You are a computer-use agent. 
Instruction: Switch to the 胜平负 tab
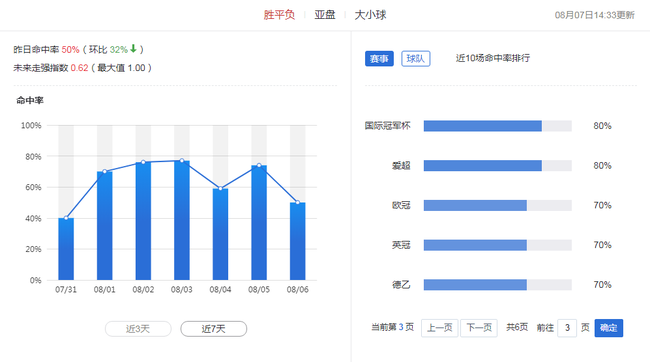click(279, 15)
